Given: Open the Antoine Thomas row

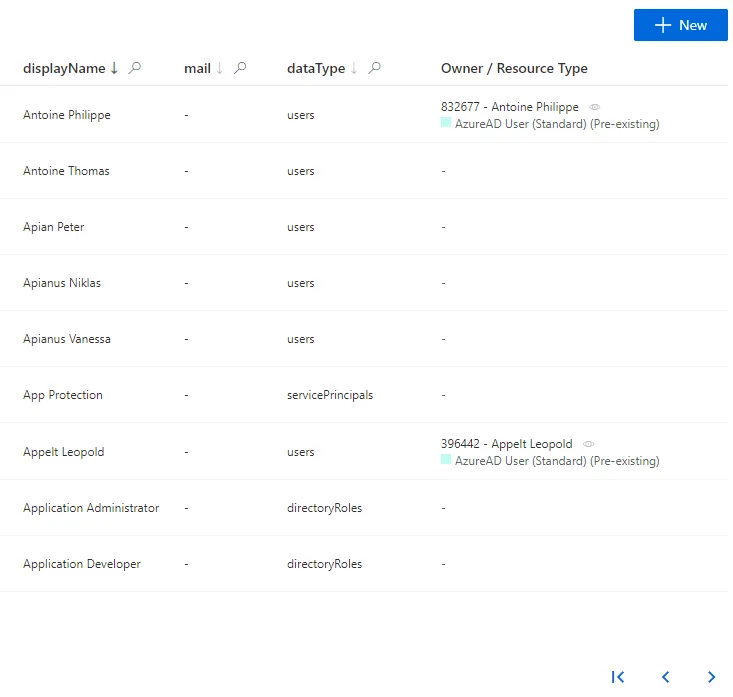Looking at the screenshot, I should (x=364, y=171).
